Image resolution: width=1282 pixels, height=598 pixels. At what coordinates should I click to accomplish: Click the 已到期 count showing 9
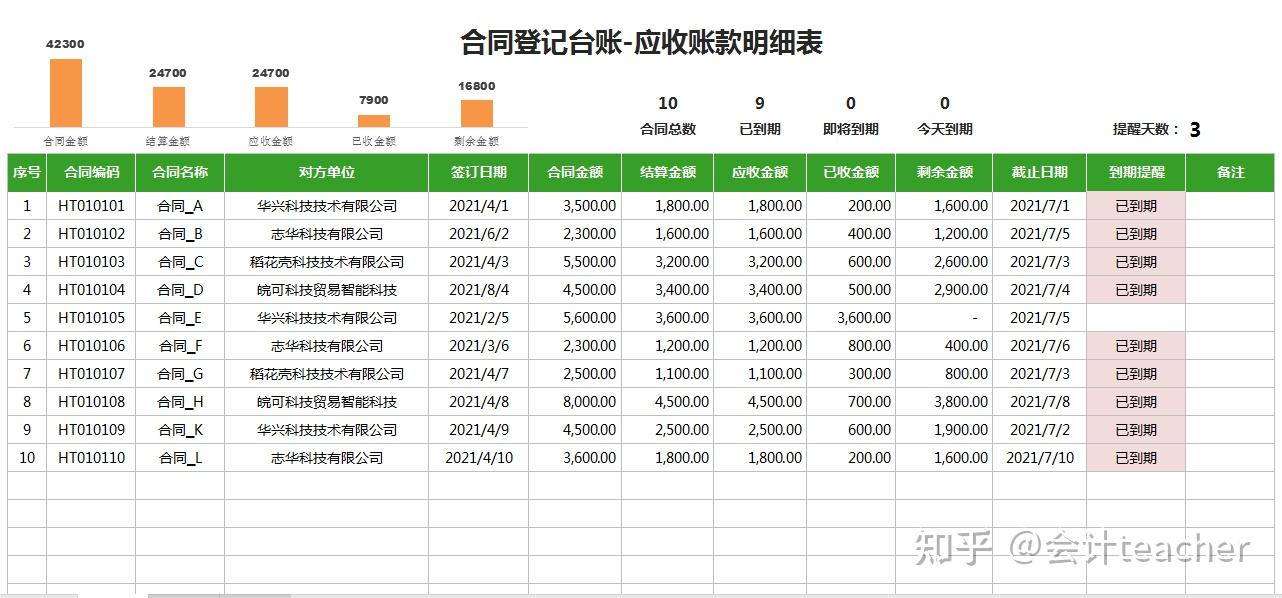[760, 103]
